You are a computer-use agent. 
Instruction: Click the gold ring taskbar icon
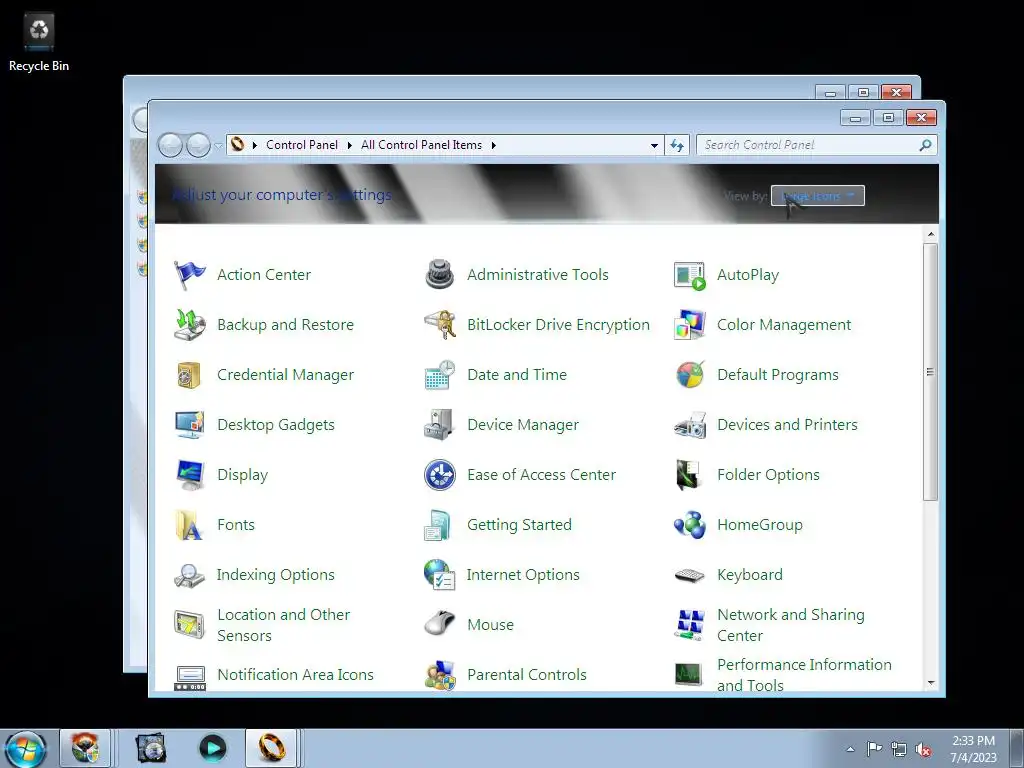coord(272,748)
